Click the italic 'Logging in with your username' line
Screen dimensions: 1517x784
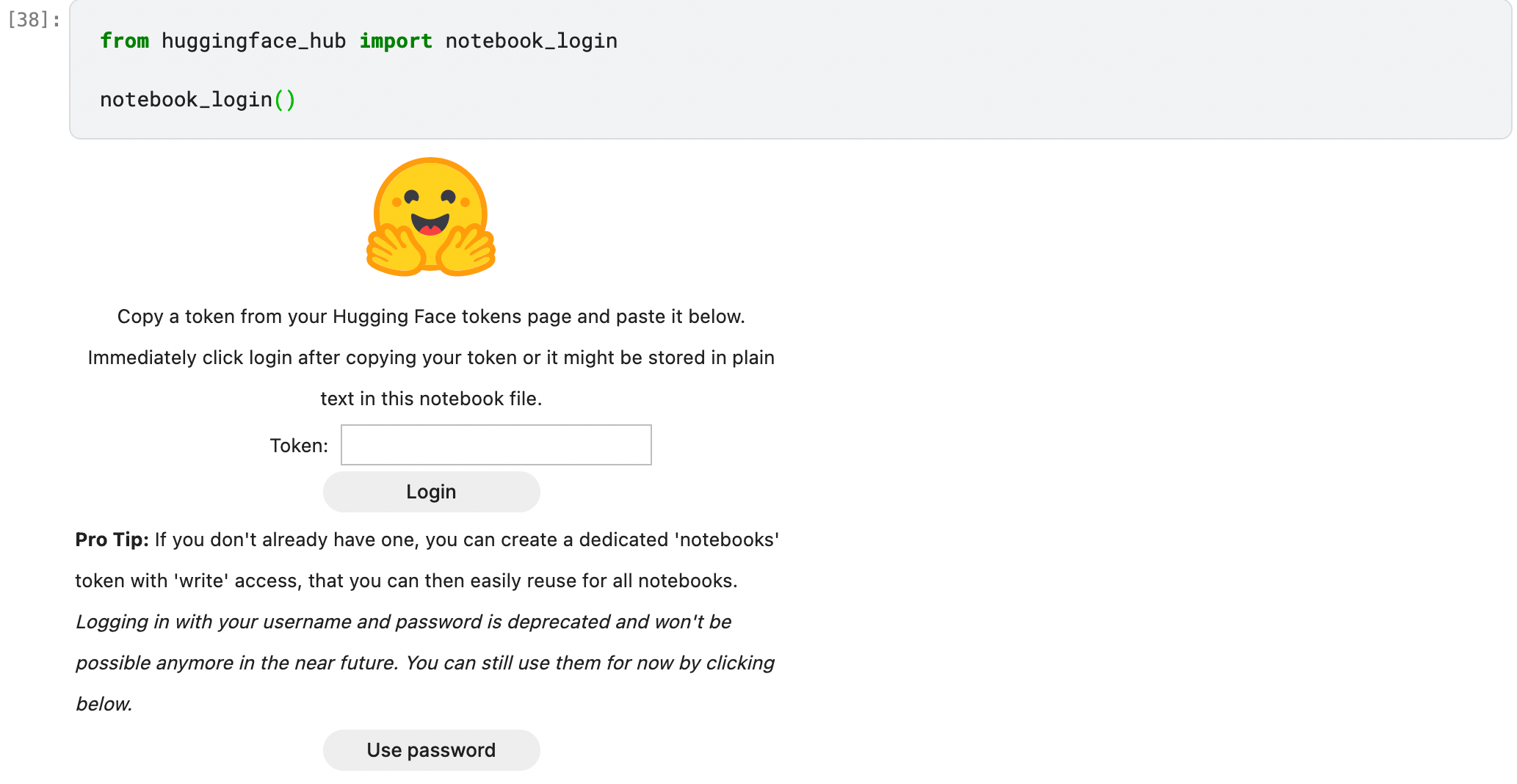[403, 622]
